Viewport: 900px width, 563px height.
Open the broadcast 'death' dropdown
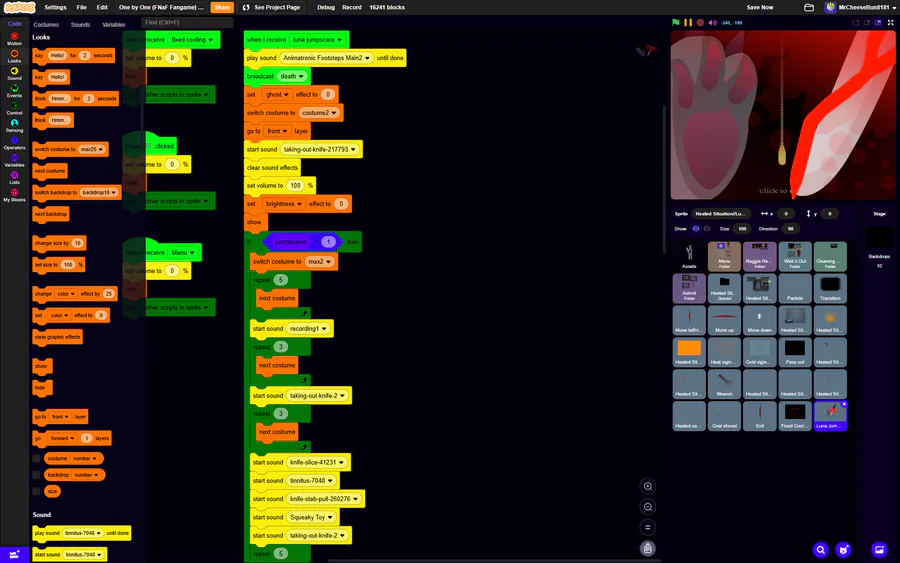pos(292,76)
